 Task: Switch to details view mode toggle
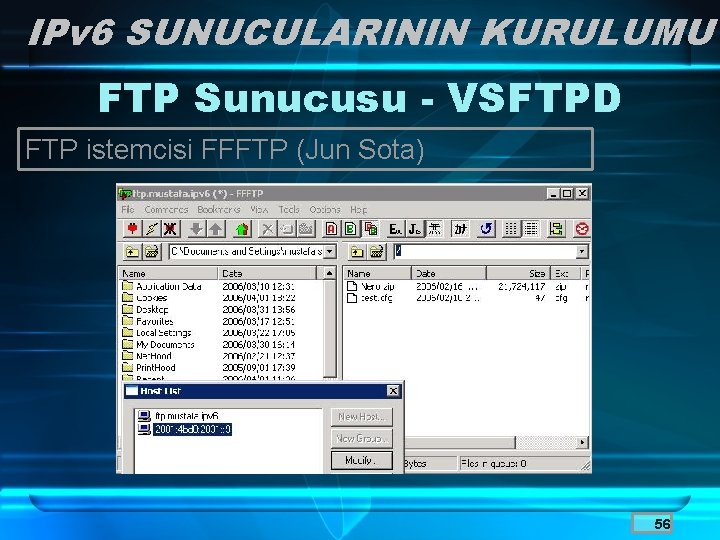(531, 229)
